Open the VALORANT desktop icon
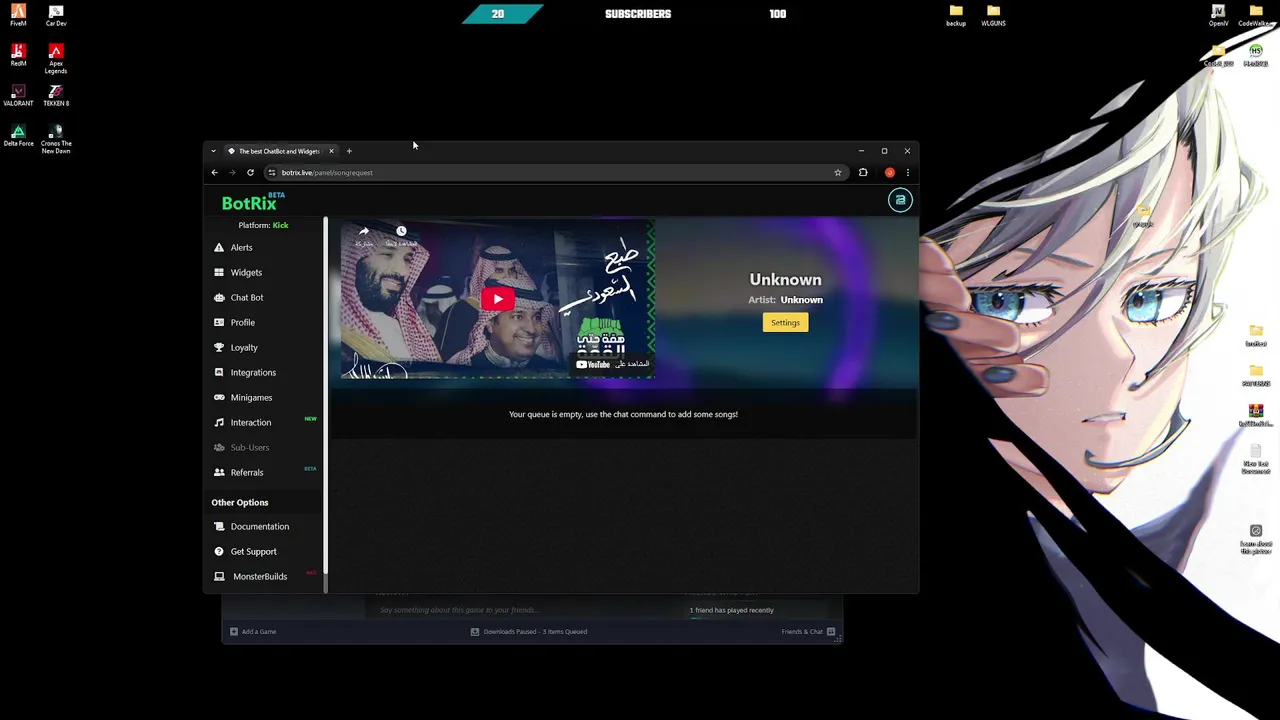Image resolution: width=1280 pixels, height=720 pixels. 18,96
